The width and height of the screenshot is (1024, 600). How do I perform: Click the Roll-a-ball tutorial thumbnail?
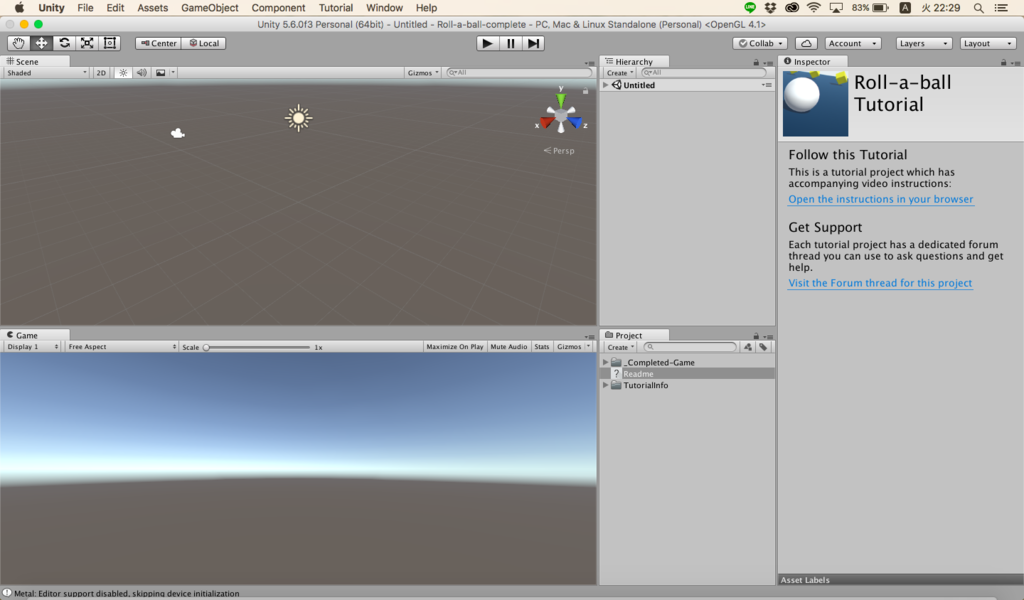tap(815, 104)
